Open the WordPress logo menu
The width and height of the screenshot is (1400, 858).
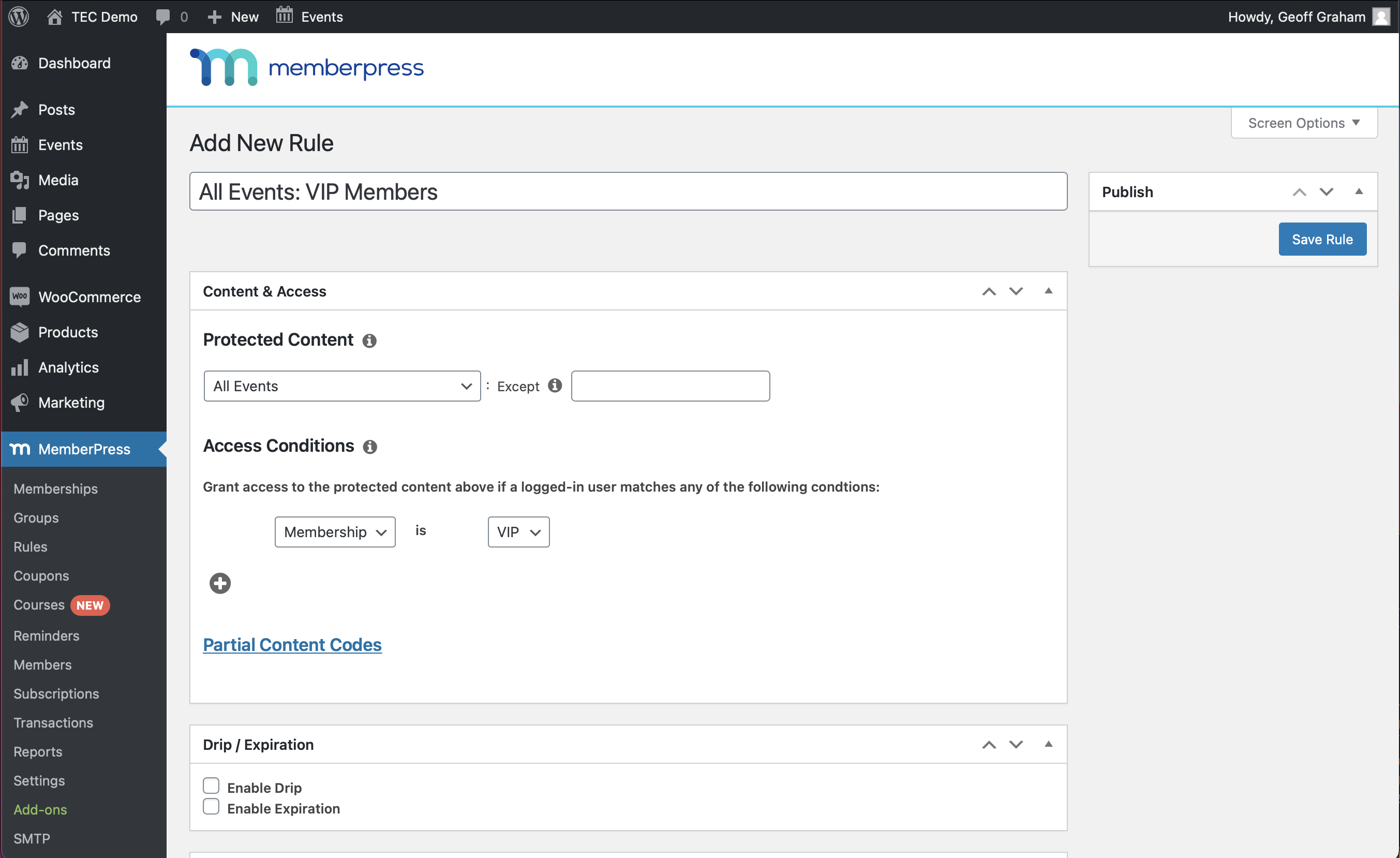tap(19, 17)
